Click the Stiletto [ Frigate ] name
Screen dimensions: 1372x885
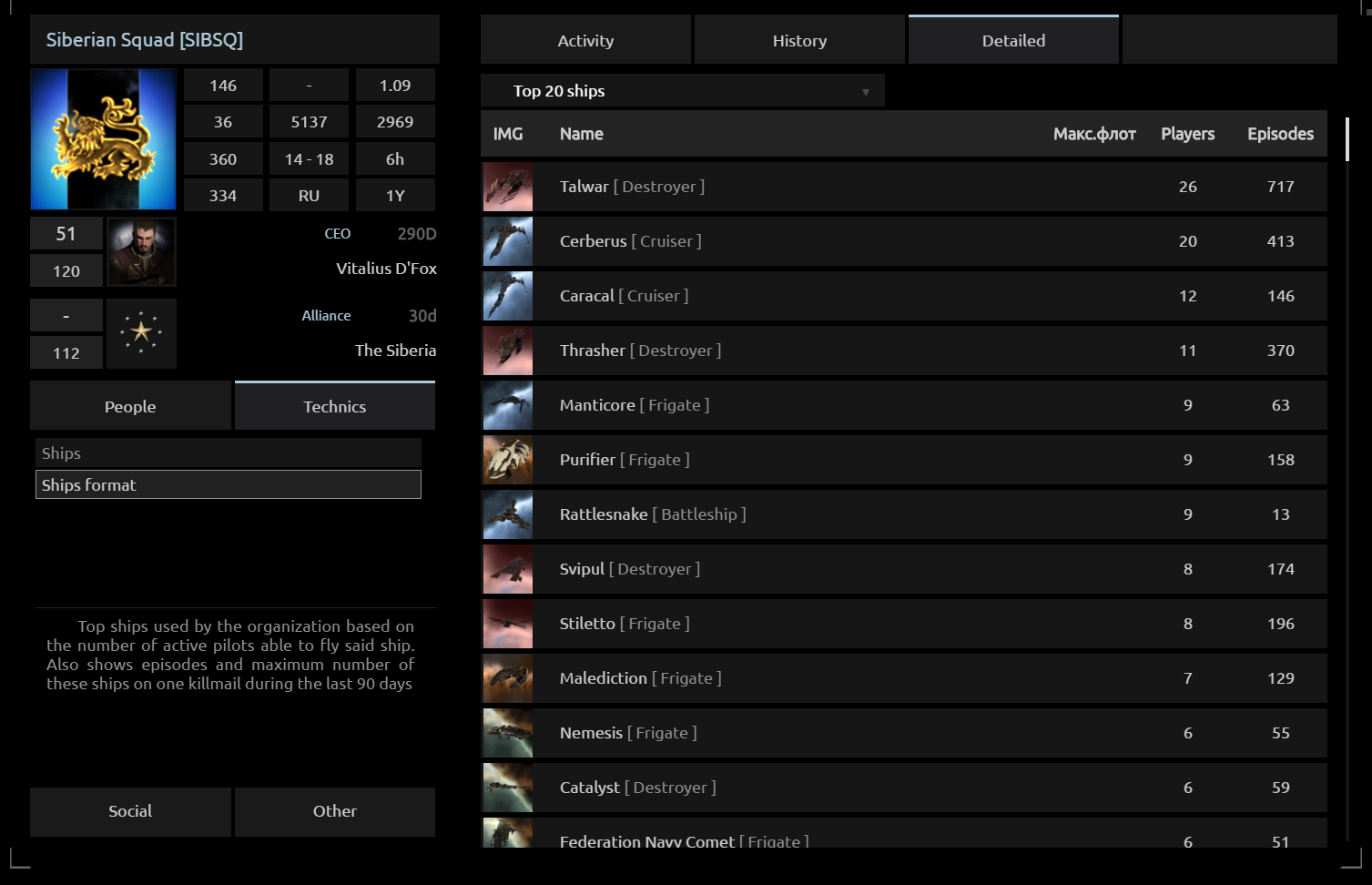tap(625, 624)
